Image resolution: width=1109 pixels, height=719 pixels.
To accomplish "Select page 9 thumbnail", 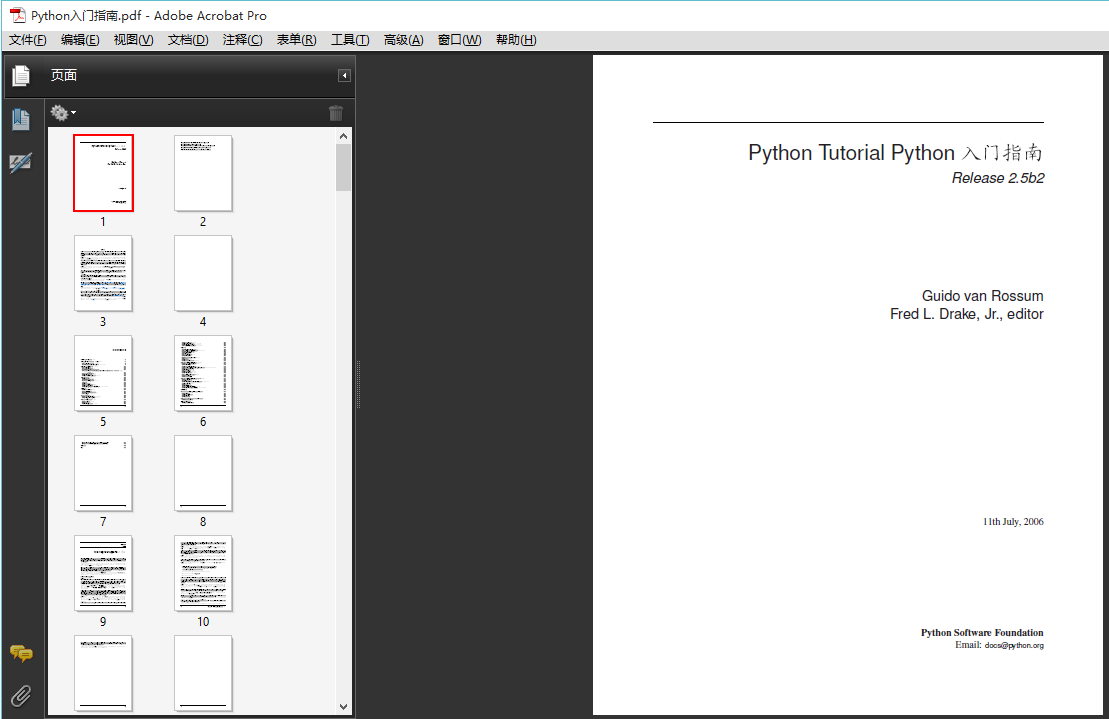I will click(103, 573).
